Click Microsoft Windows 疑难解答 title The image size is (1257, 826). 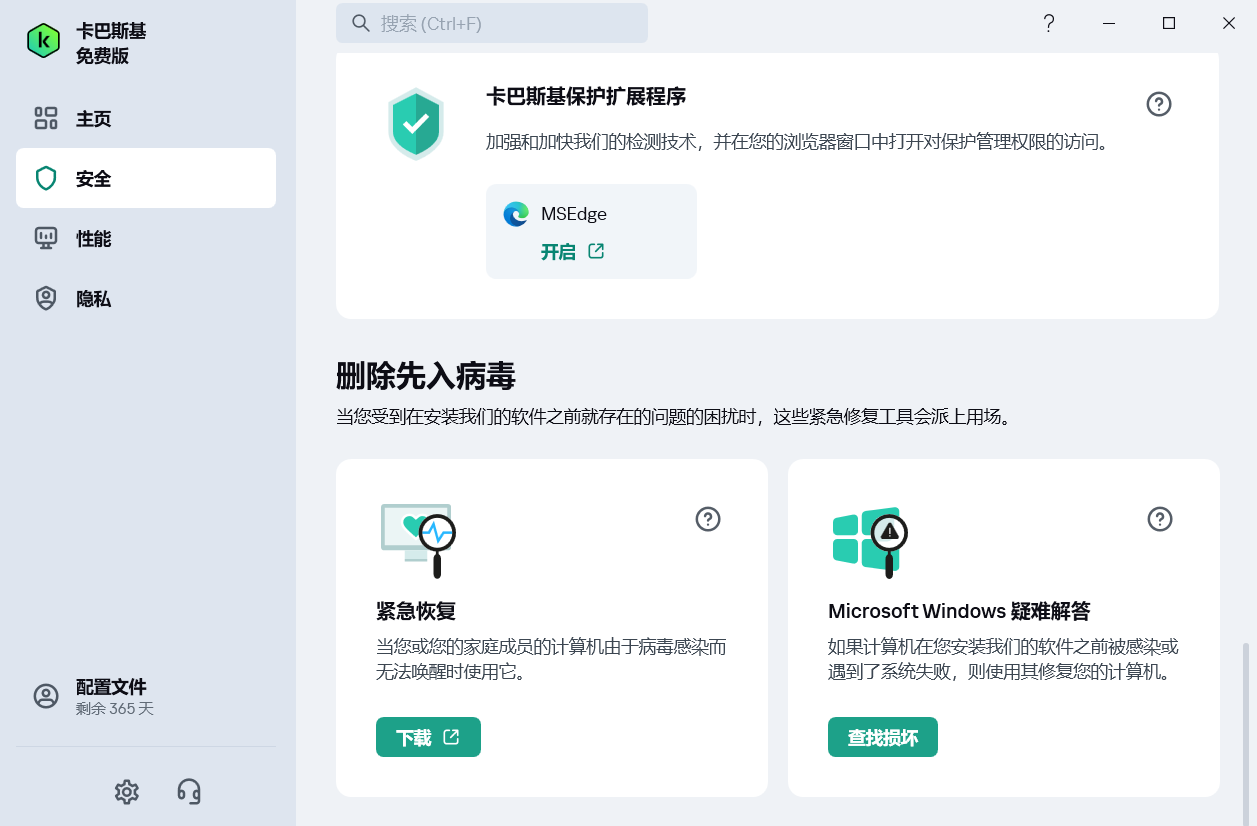[959, 611]
